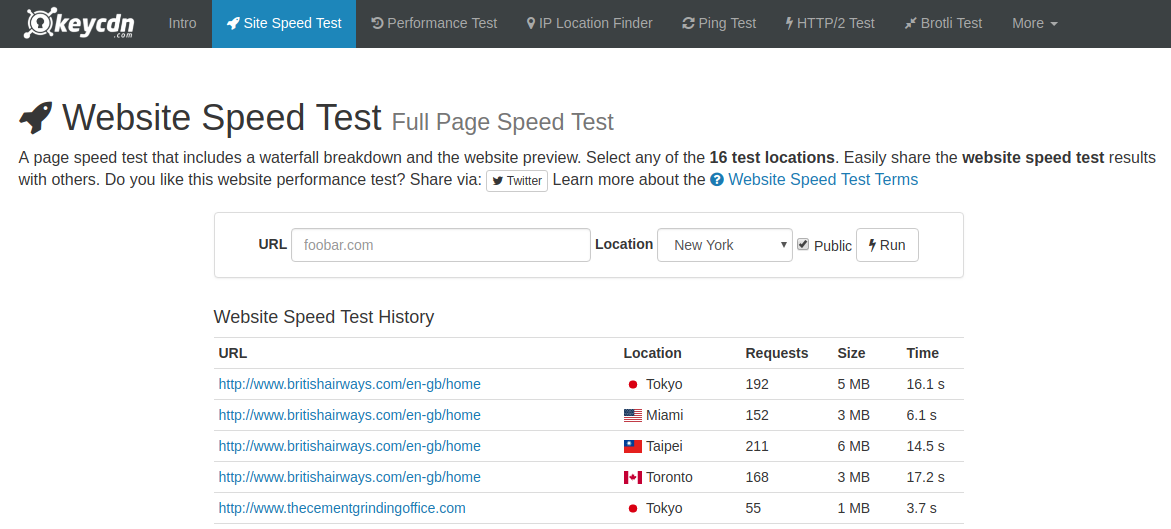Click the question mark icon before Speed Test Terms
Viewport: 1171px width, 529px height.
pyautogui.click(x=717, y=180)
